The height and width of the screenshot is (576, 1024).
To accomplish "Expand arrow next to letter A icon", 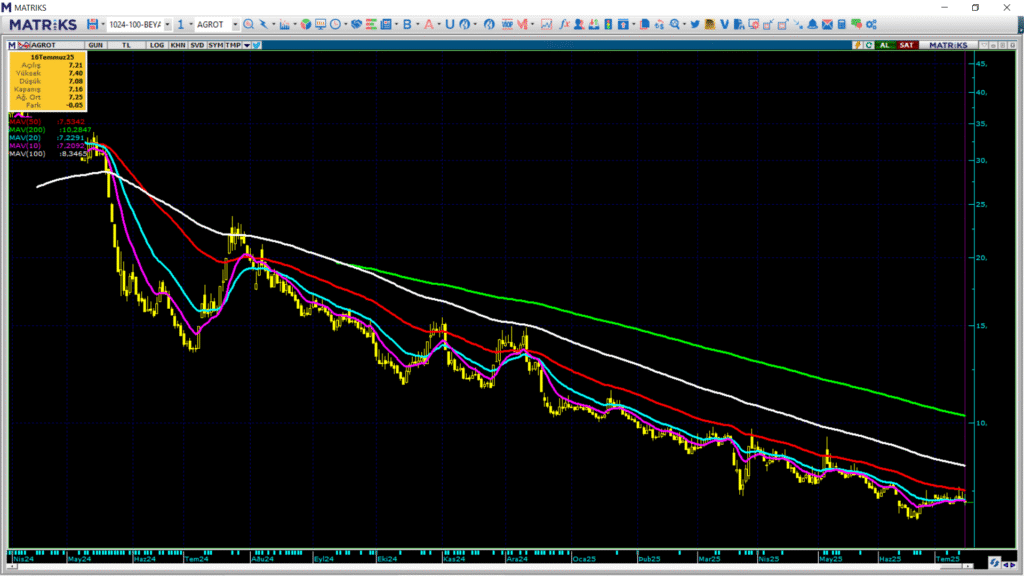I will (439, 24).
